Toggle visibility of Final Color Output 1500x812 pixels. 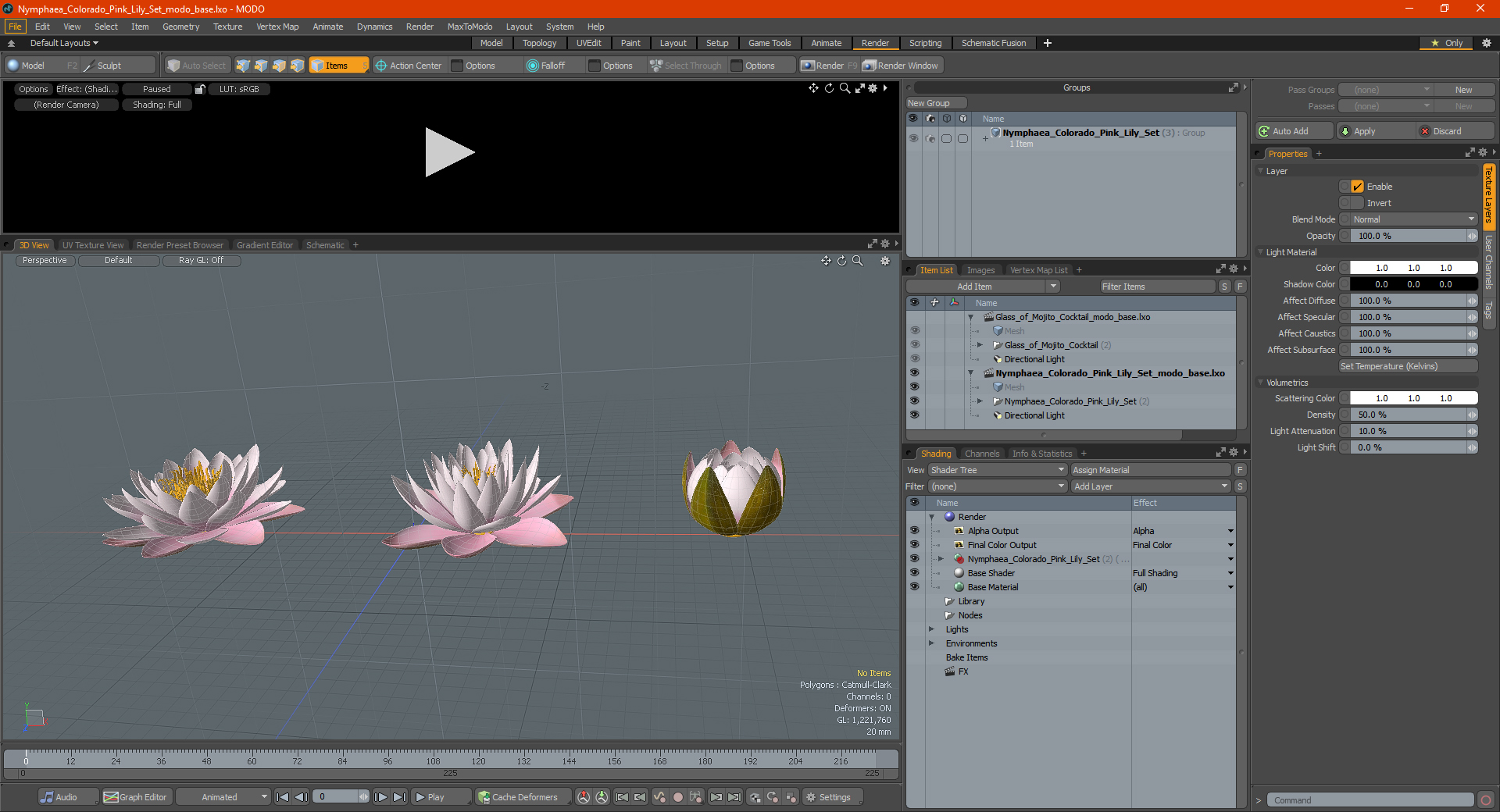[914, 545]
